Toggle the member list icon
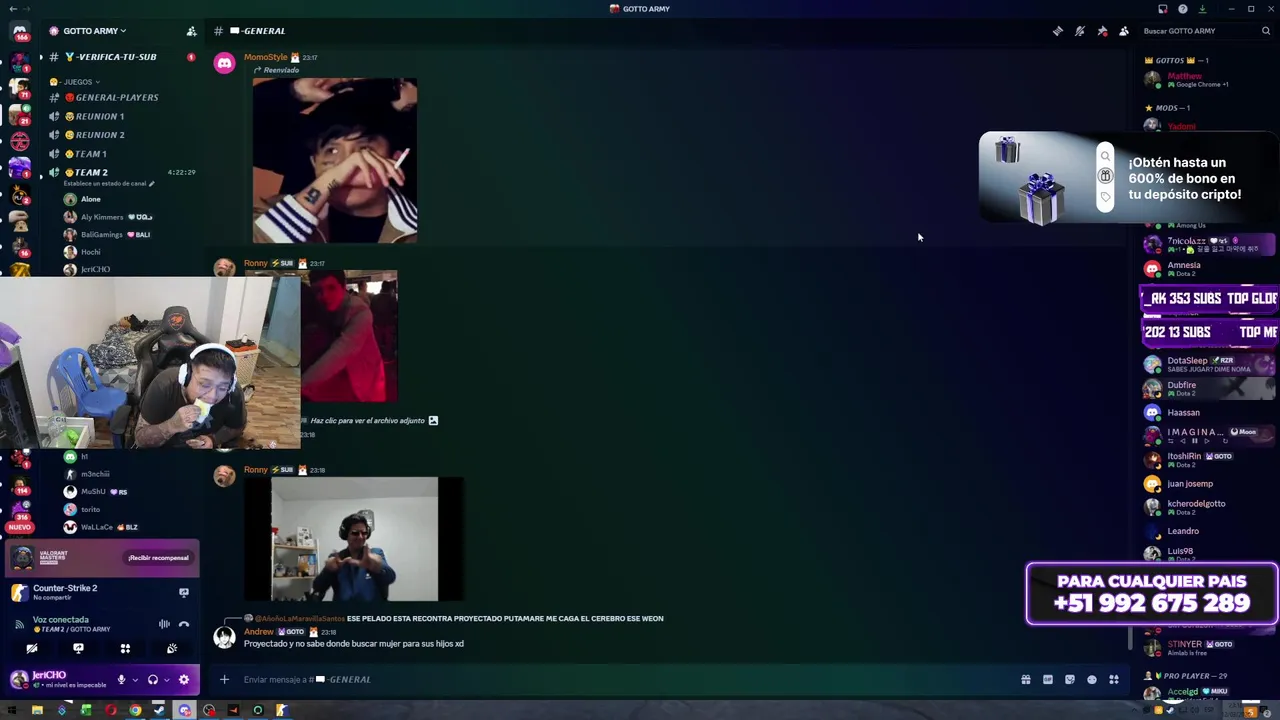1280x720 pixels. coord(1124,31)
